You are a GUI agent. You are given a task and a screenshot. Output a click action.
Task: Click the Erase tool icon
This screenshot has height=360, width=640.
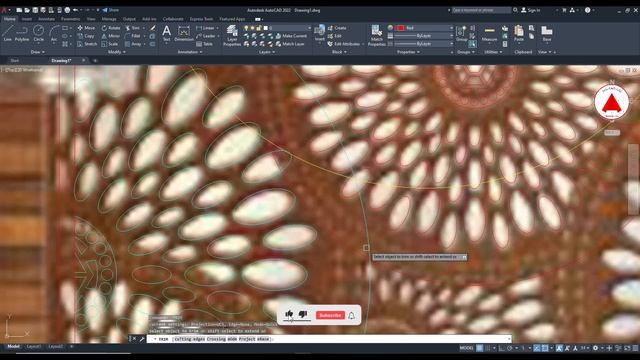(x=152, y=28)
